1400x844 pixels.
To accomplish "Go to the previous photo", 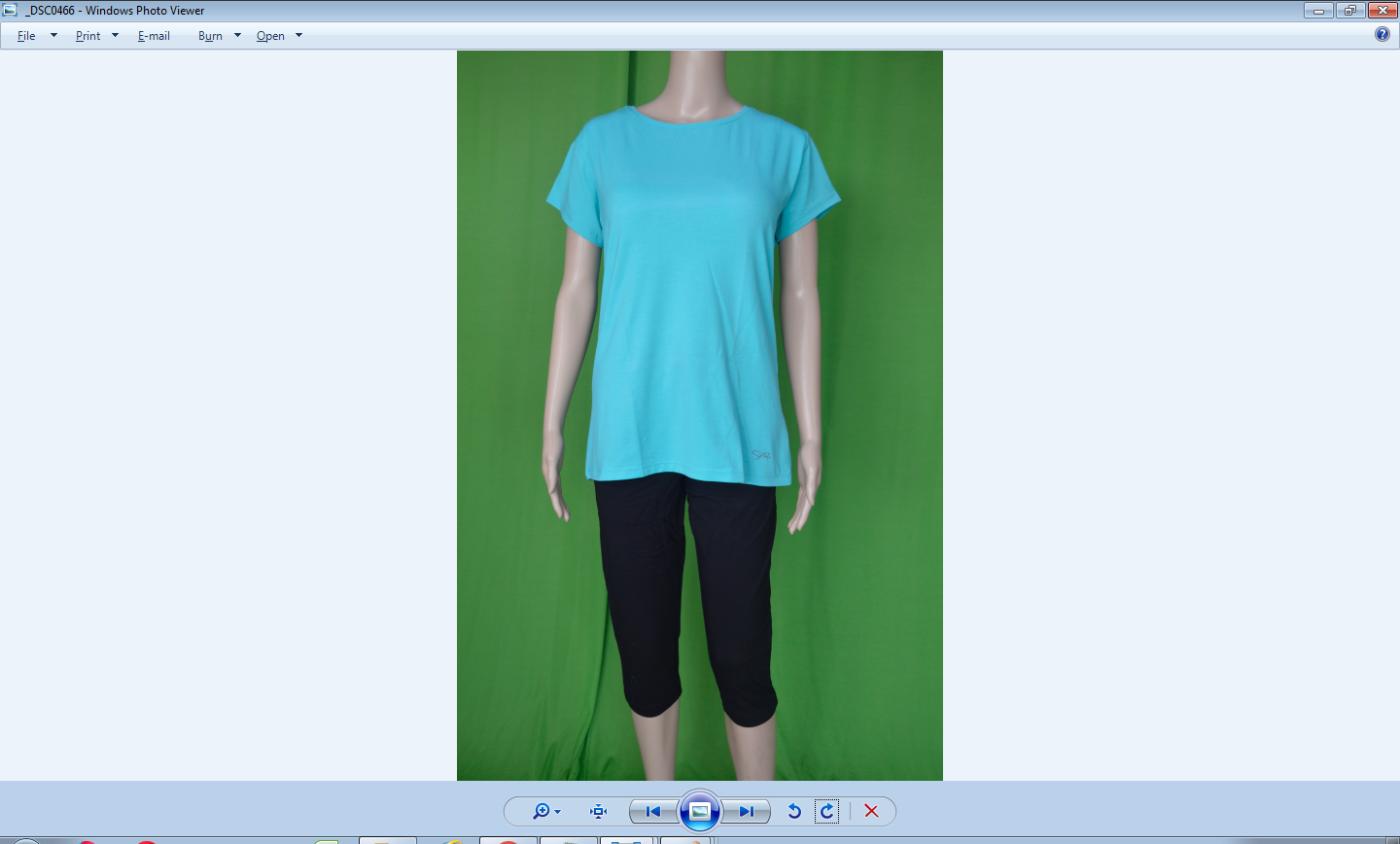I will 653,811.
